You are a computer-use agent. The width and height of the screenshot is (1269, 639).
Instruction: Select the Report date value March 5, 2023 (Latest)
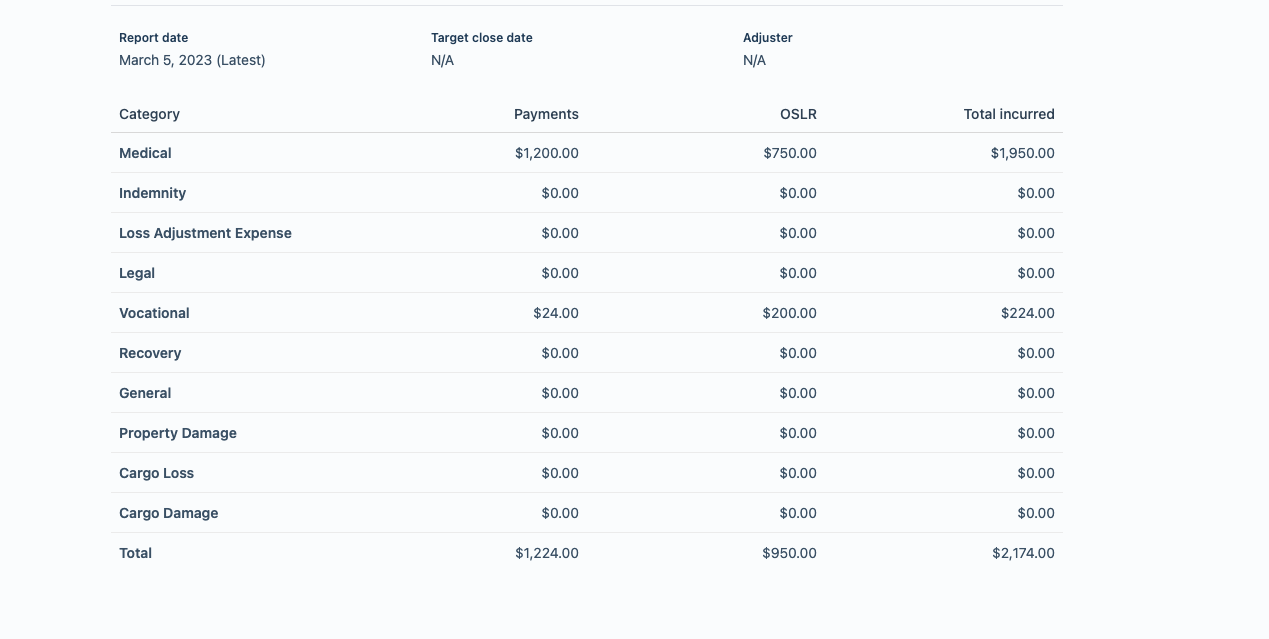[192, 60]
